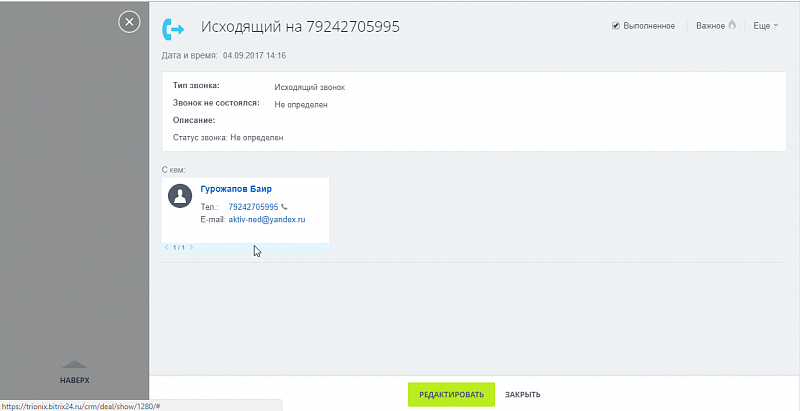This screenshot has width=800, height=411.
Task: Go to previous contact with left chevron
Action: click(x=167, y=248)
